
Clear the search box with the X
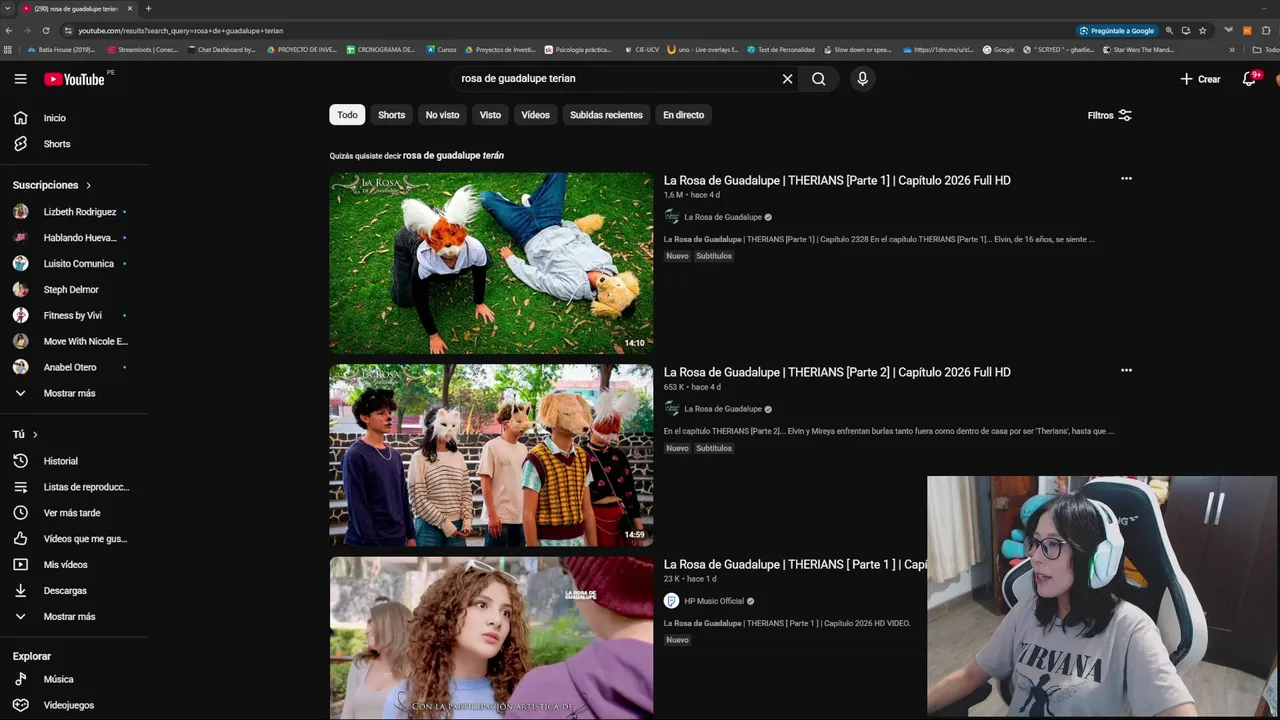[x=787, y=79]
